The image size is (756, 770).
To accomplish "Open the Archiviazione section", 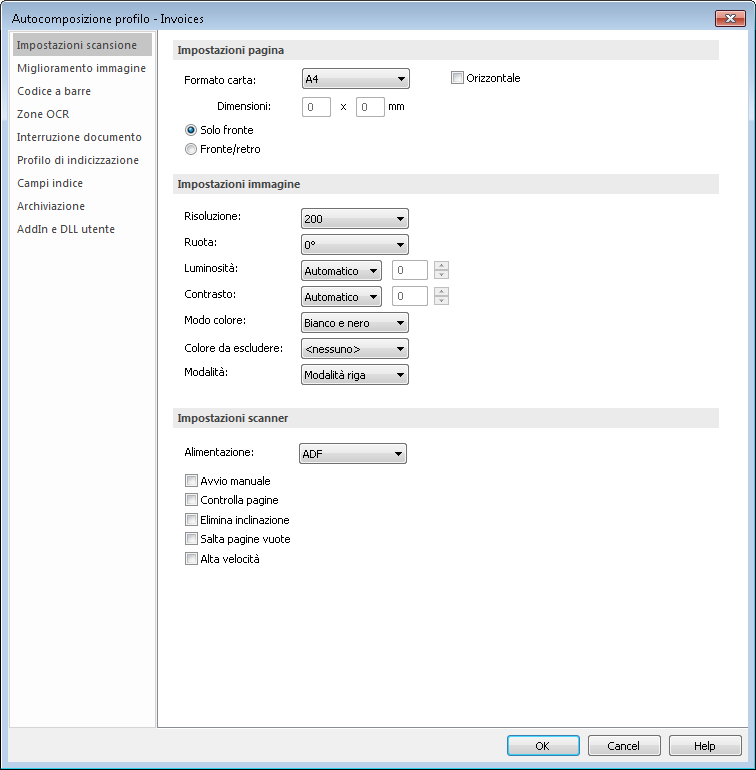I will point(51,206).
